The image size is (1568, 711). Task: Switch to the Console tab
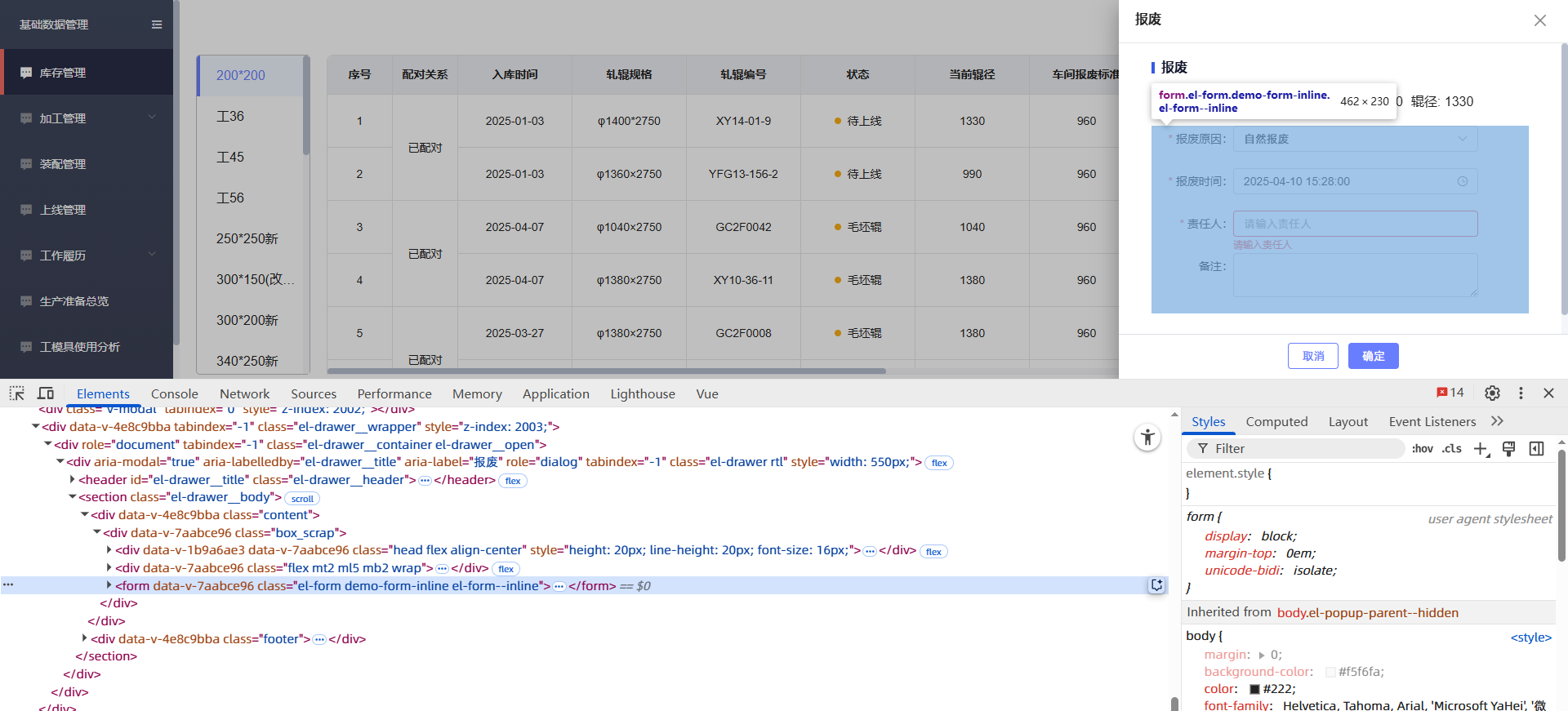click(x=175, y=393)
